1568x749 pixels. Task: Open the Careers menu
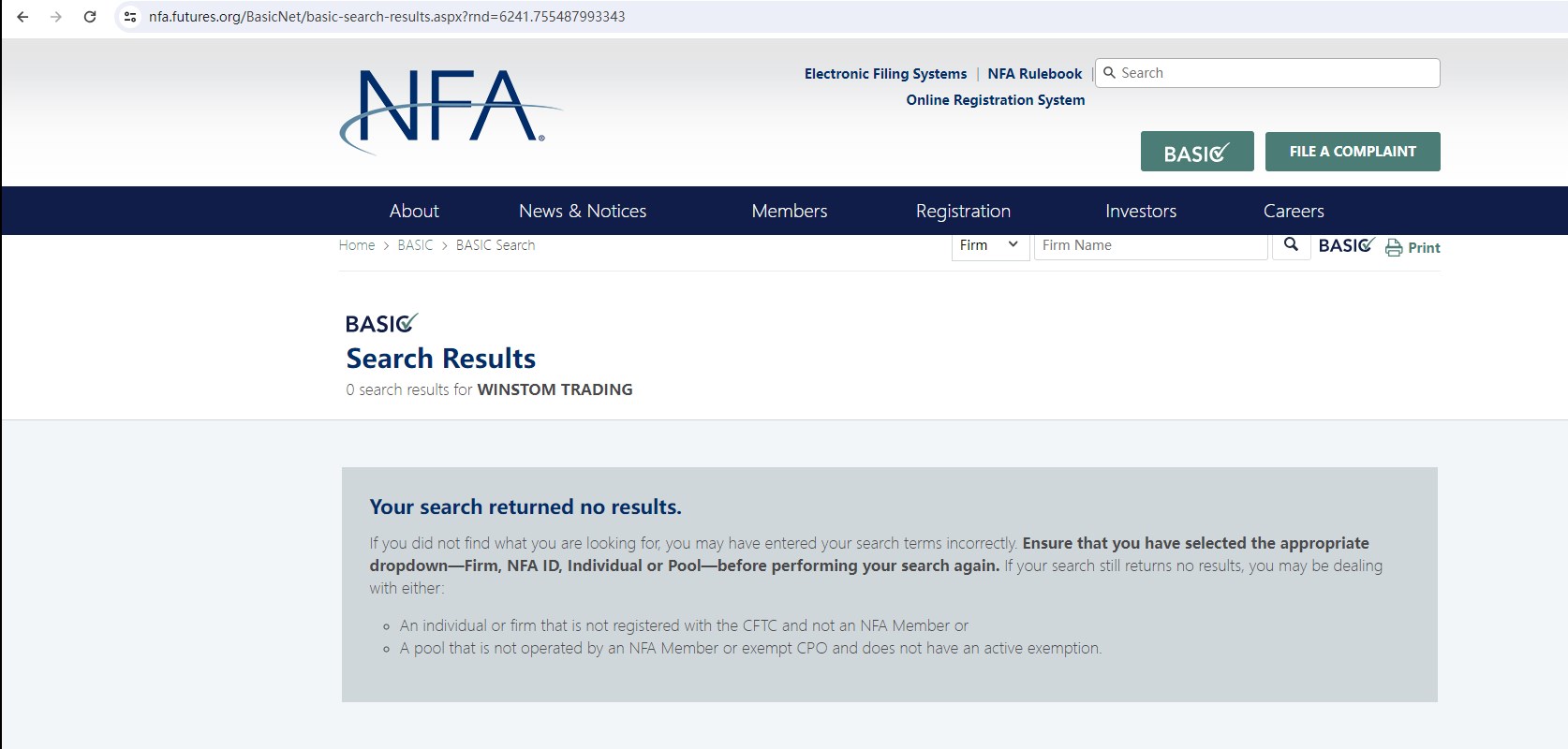pos(1294,211)
